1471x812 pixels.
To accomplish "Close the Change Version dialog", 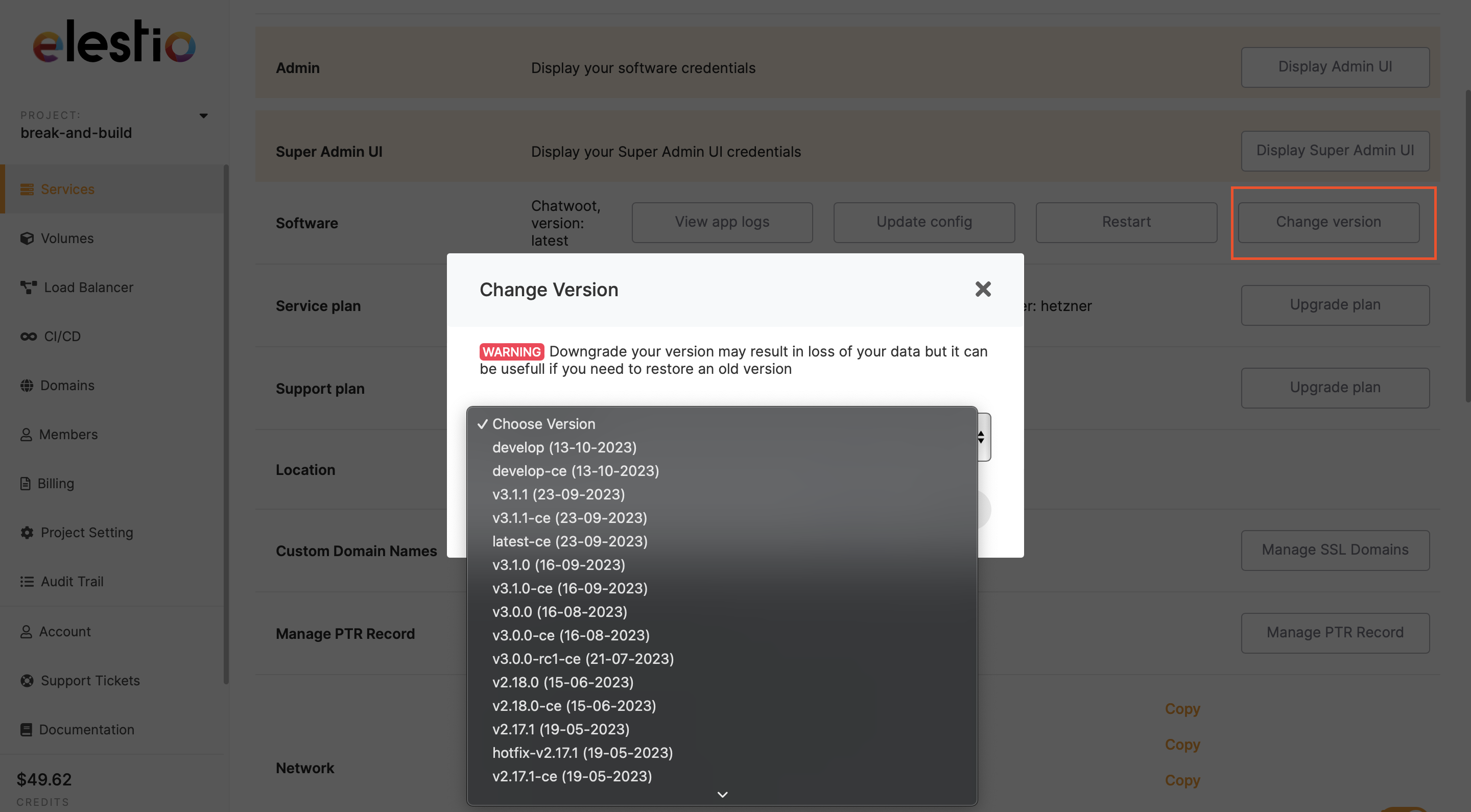I will click(x=983, y=289).
